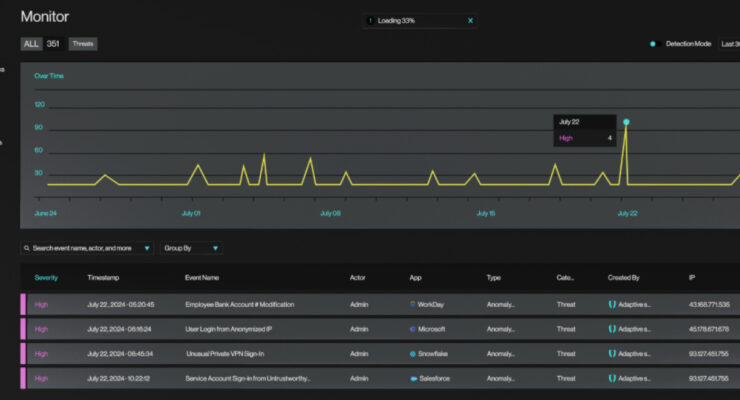Click Admin actor in Microsoft row

click(x=359, y=329)
